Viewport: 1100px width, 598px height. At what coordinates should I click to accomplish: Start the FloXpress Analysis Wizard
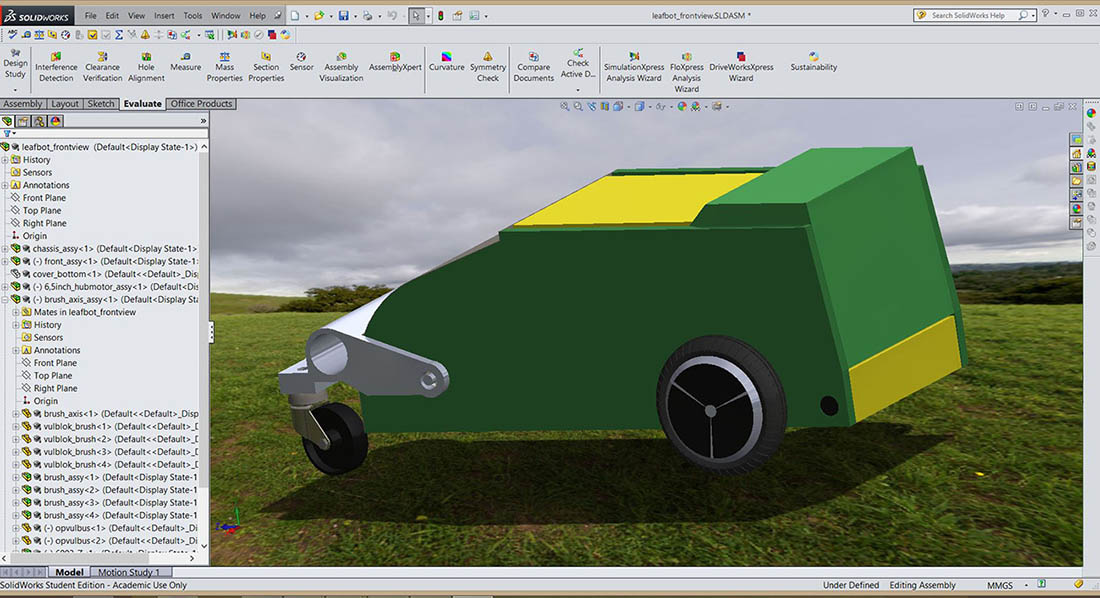pyautogui.click(x=686, y=72)
